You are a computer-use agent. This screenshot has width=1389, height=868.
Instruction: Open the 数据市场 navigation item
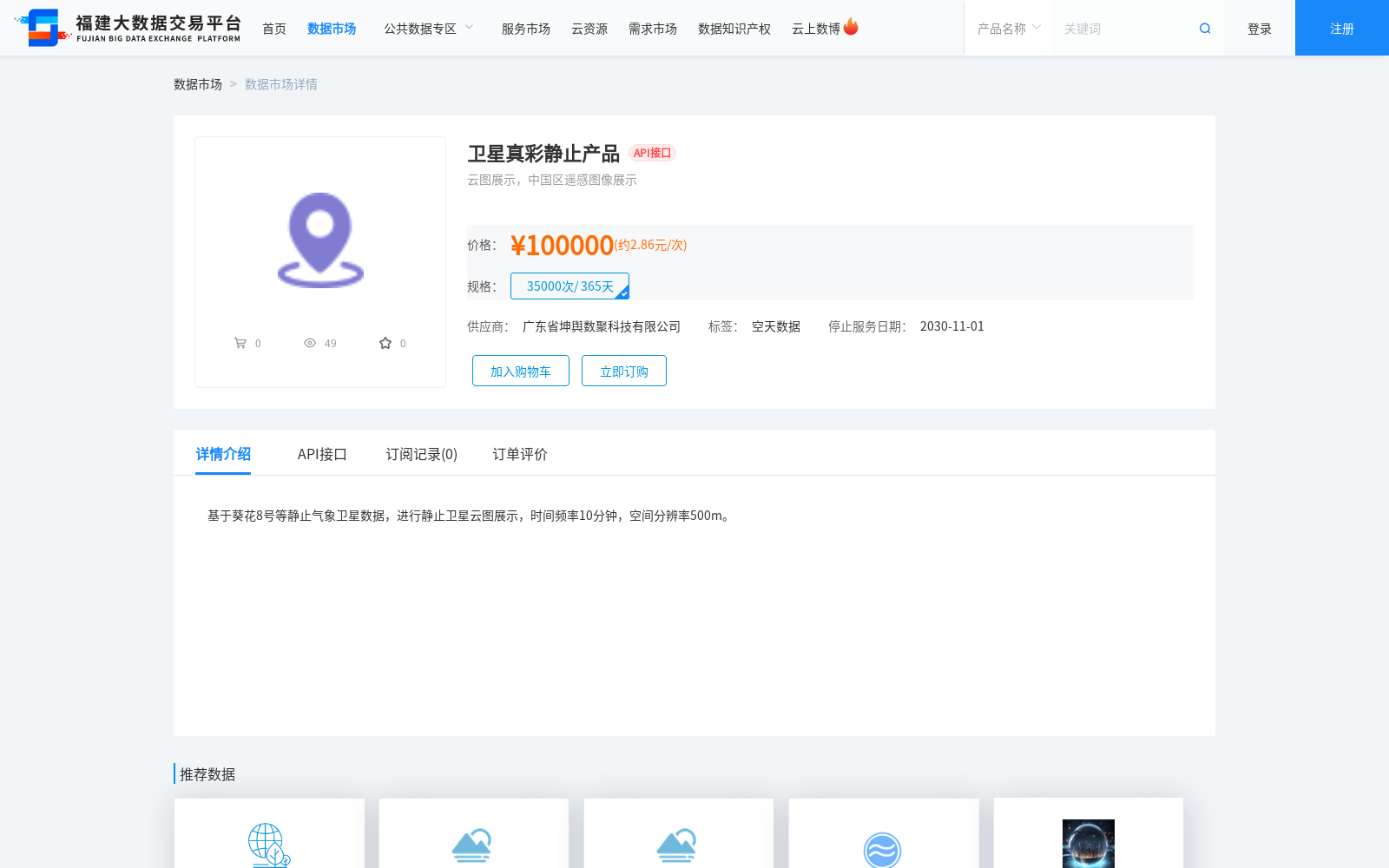[x=332, y=29]
